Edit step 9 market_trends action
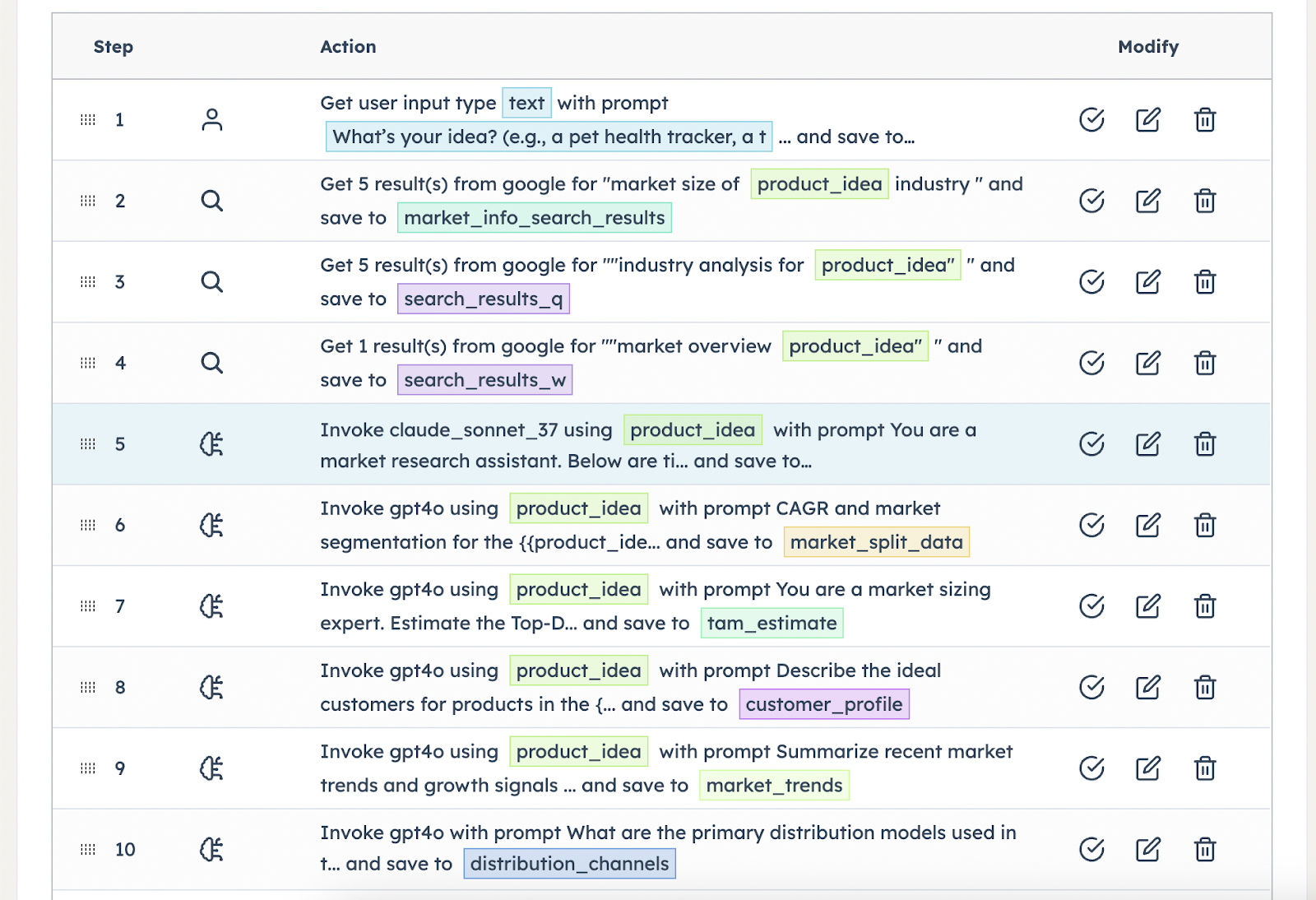Viewport: 1316px width, 900px height. click(x=1147, y=768)
